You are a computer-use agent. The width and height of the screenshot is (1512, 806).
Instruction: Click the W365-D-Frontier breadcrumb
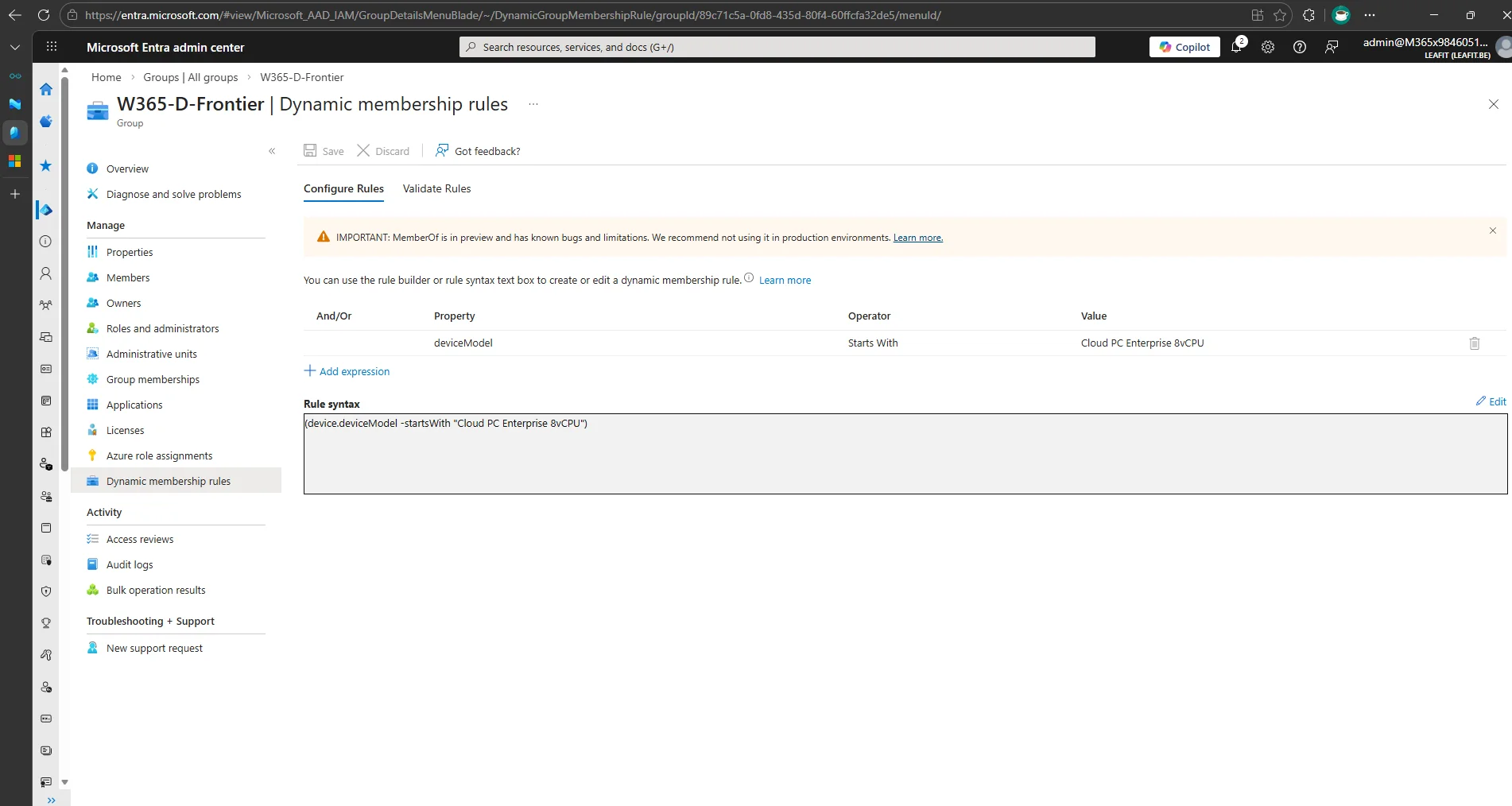301,77
